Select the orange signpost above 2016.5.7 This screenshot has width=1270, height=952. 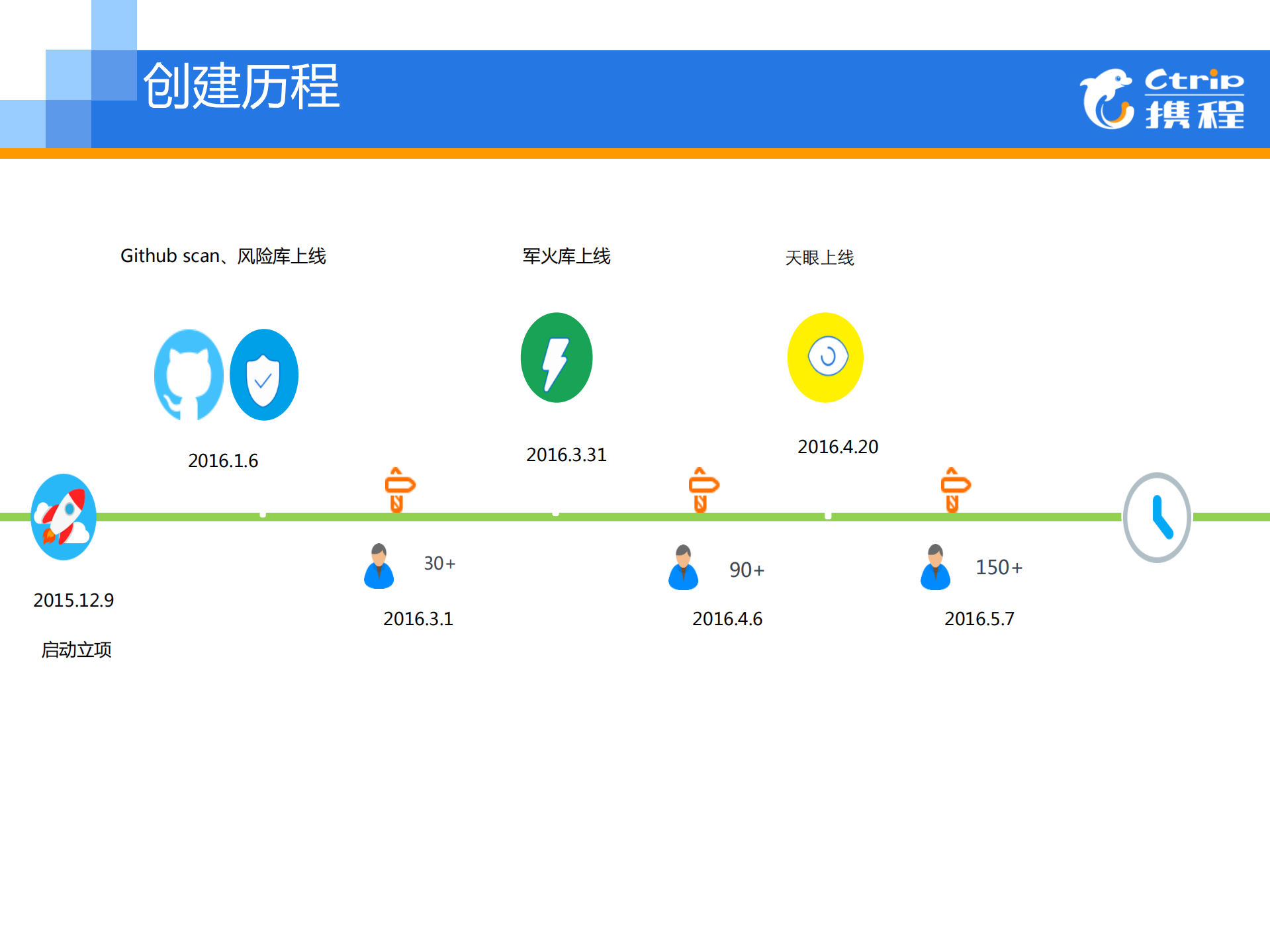point(954,488)
